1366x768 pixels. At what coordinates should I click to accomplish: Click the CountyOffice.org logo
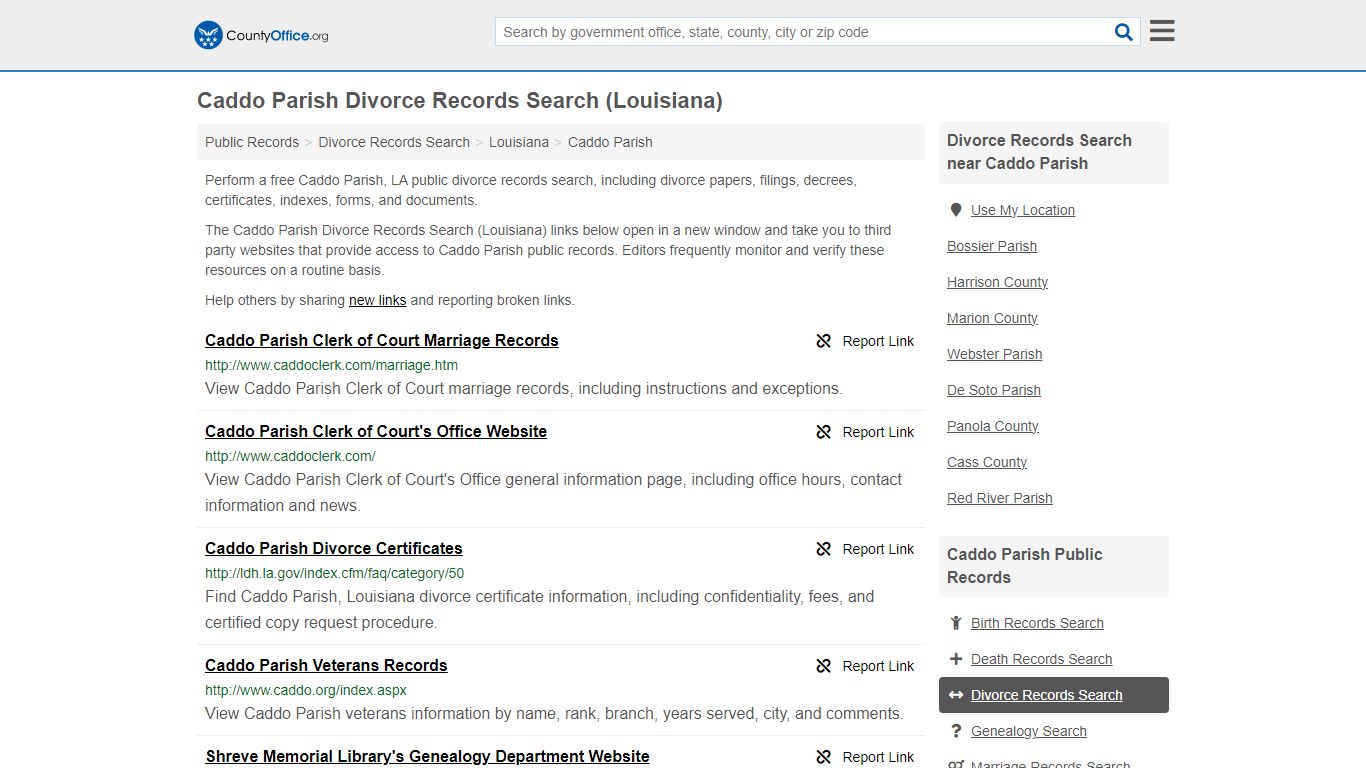[261, 35]
